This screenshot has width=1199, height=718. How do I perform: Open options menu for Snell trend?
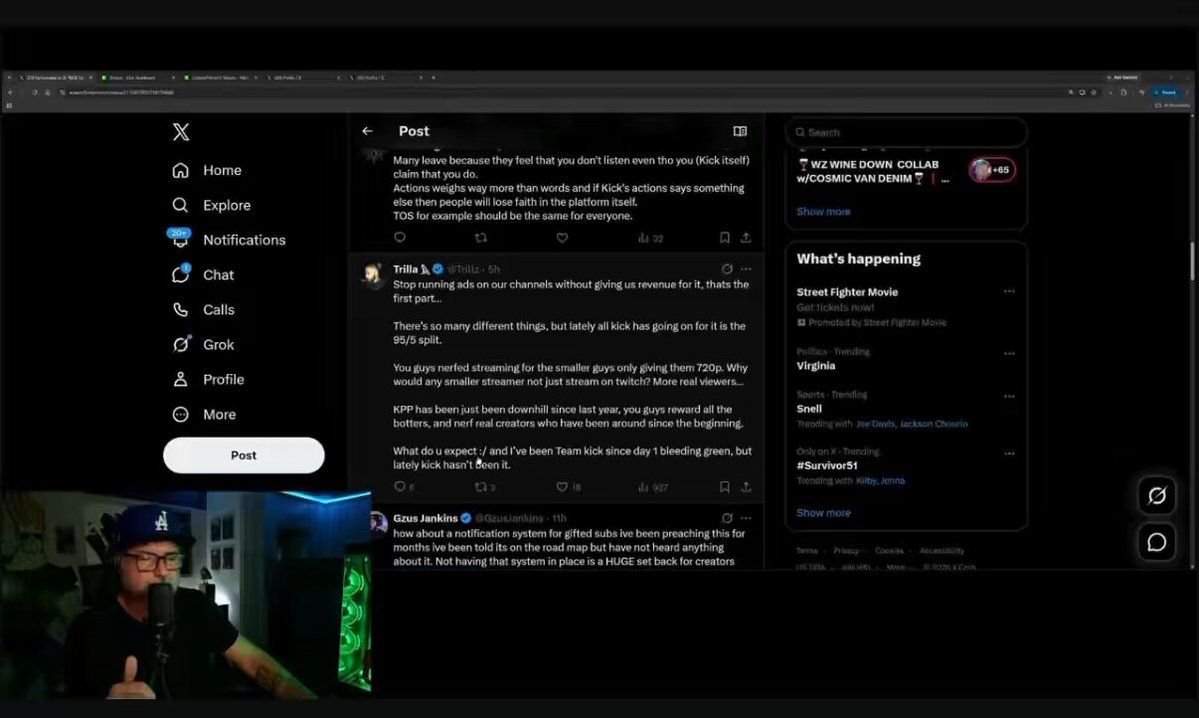pyautogui.click(x=1009, y=396)
